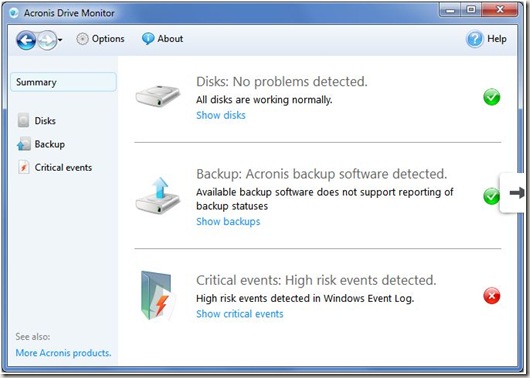
Task: Click the greyed forward navigation arrow
Action: [47, 40]
